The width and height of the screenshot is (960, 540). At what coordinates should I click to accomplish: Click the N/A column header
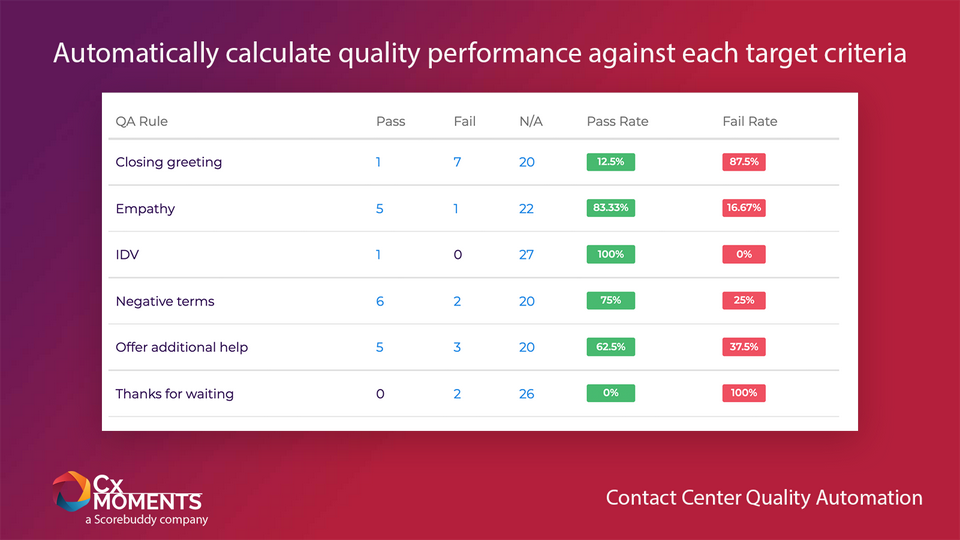[x=531, y=121]
